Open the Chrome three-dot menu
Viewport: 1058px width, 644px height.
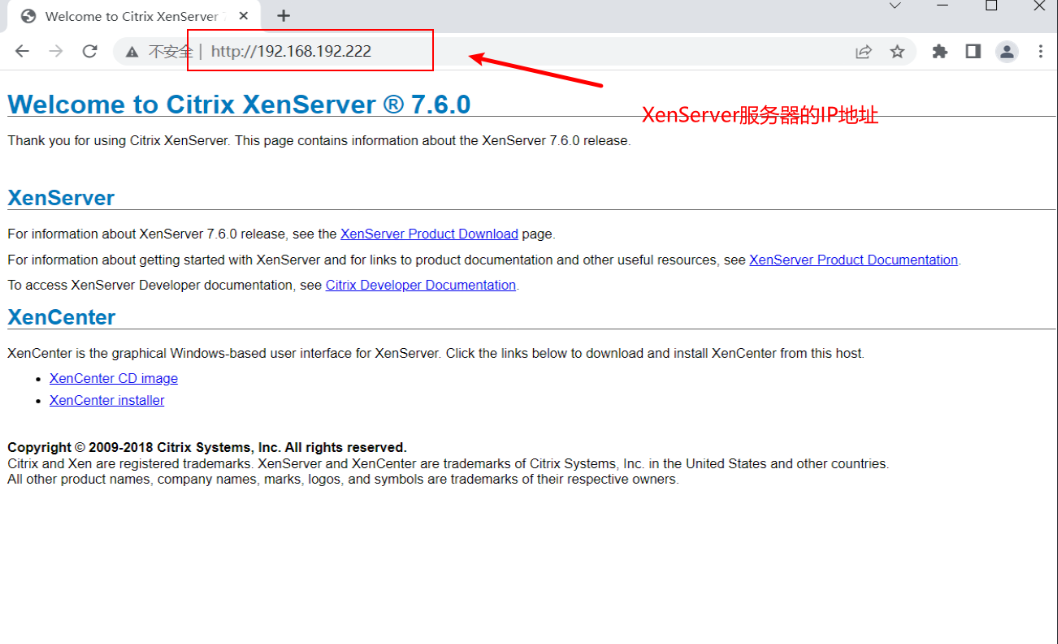click(x=1040, y=51)
